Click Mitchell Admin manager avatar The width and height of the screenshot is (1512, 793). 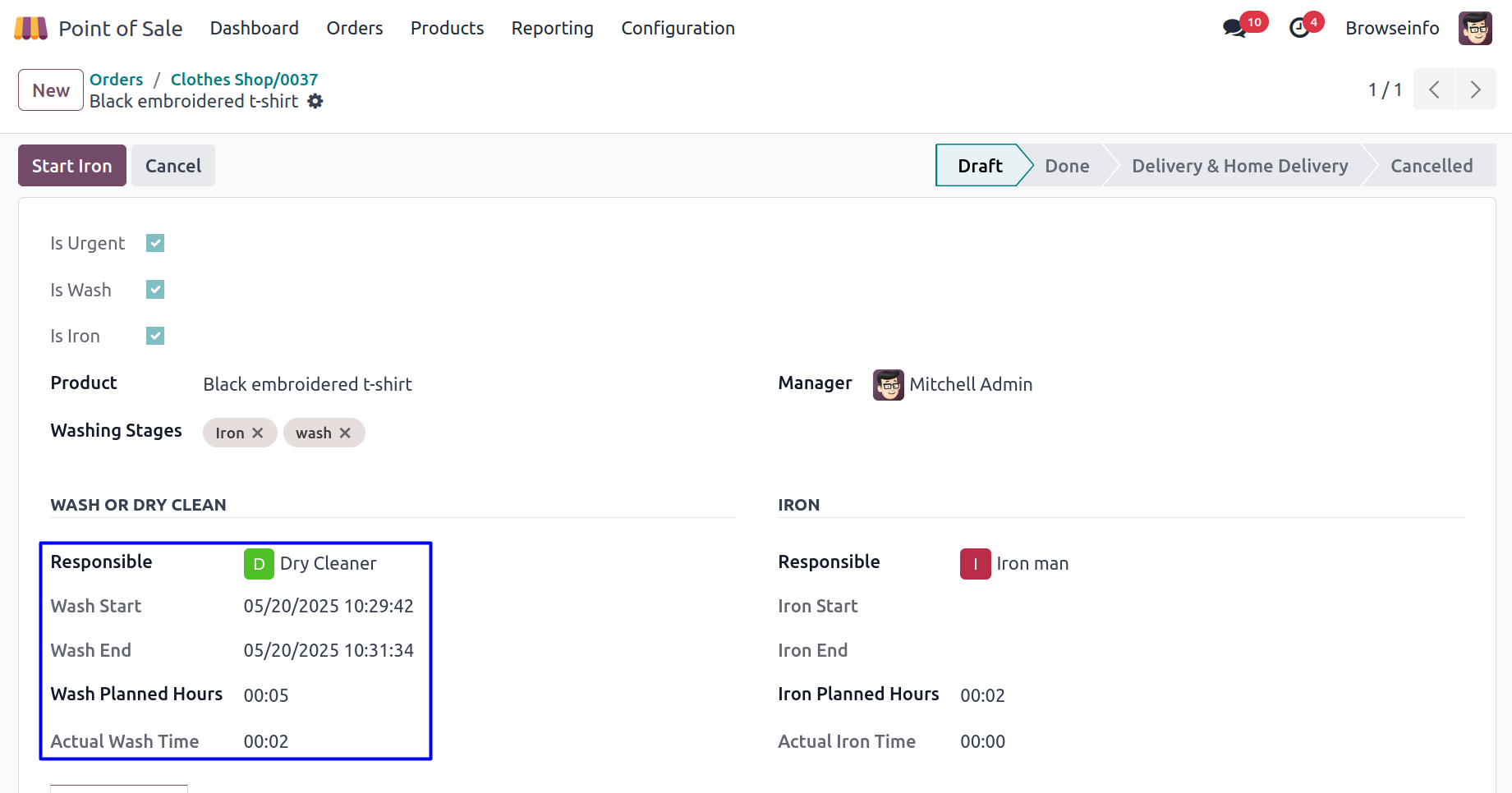point(888,385)
